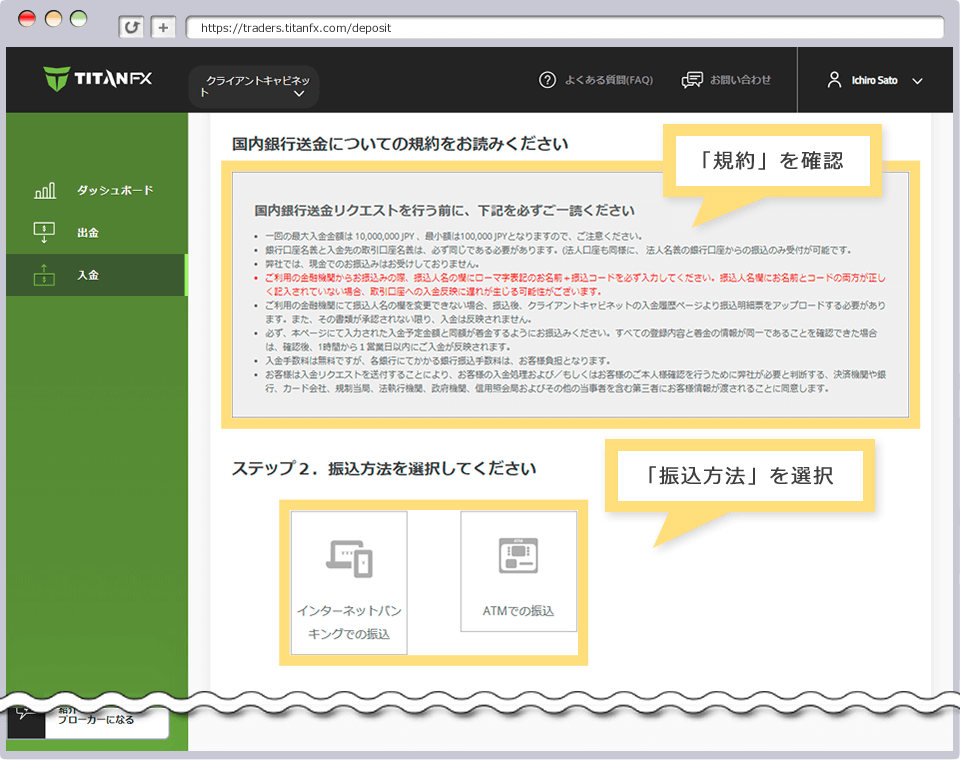Click the dashboard chart icon in sidebar
This screenshot has width=960, height=760.
click(x=44, y=191)
